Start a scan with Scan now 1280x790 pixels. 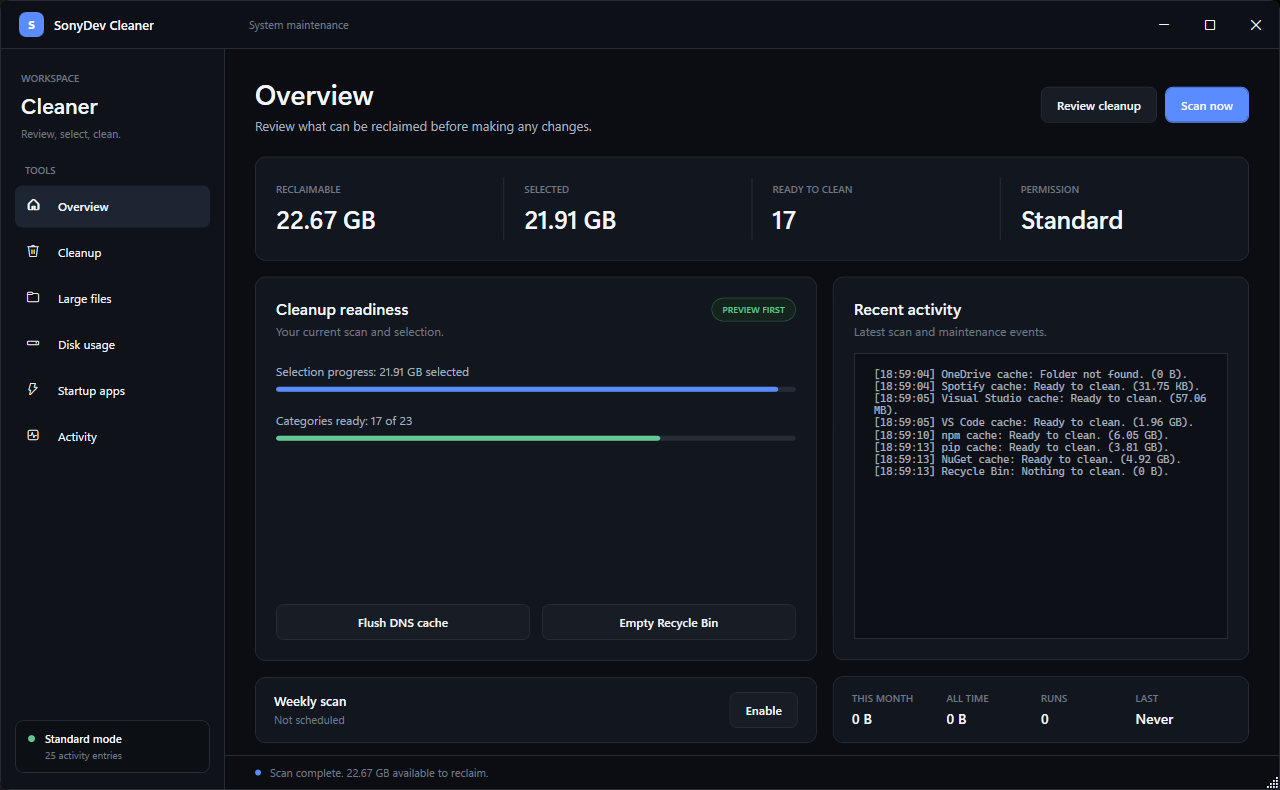point(1207,105)
